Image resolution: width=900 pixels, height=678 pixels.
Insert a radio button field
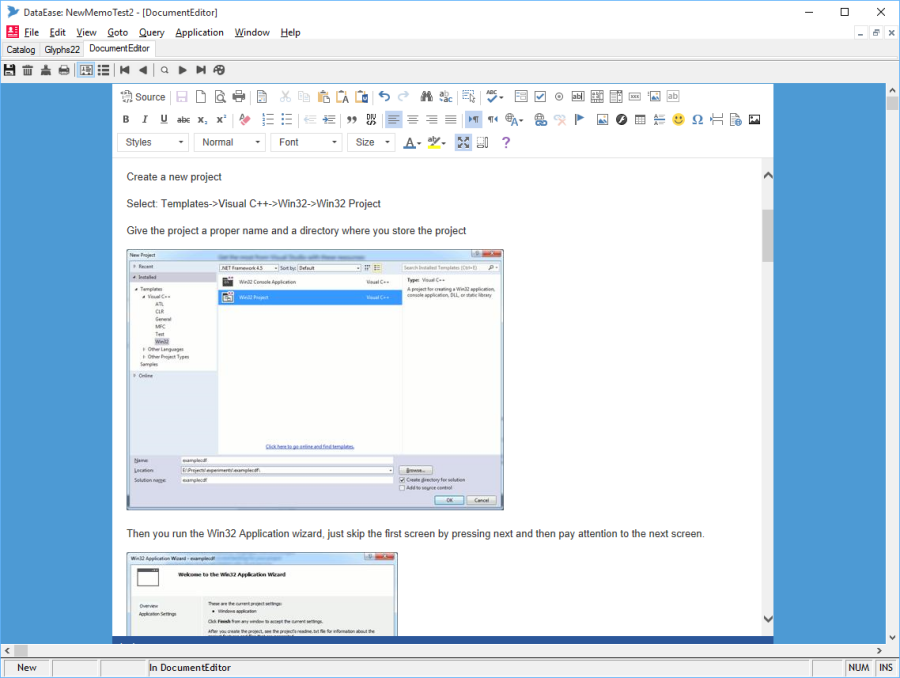coord(559,96)
